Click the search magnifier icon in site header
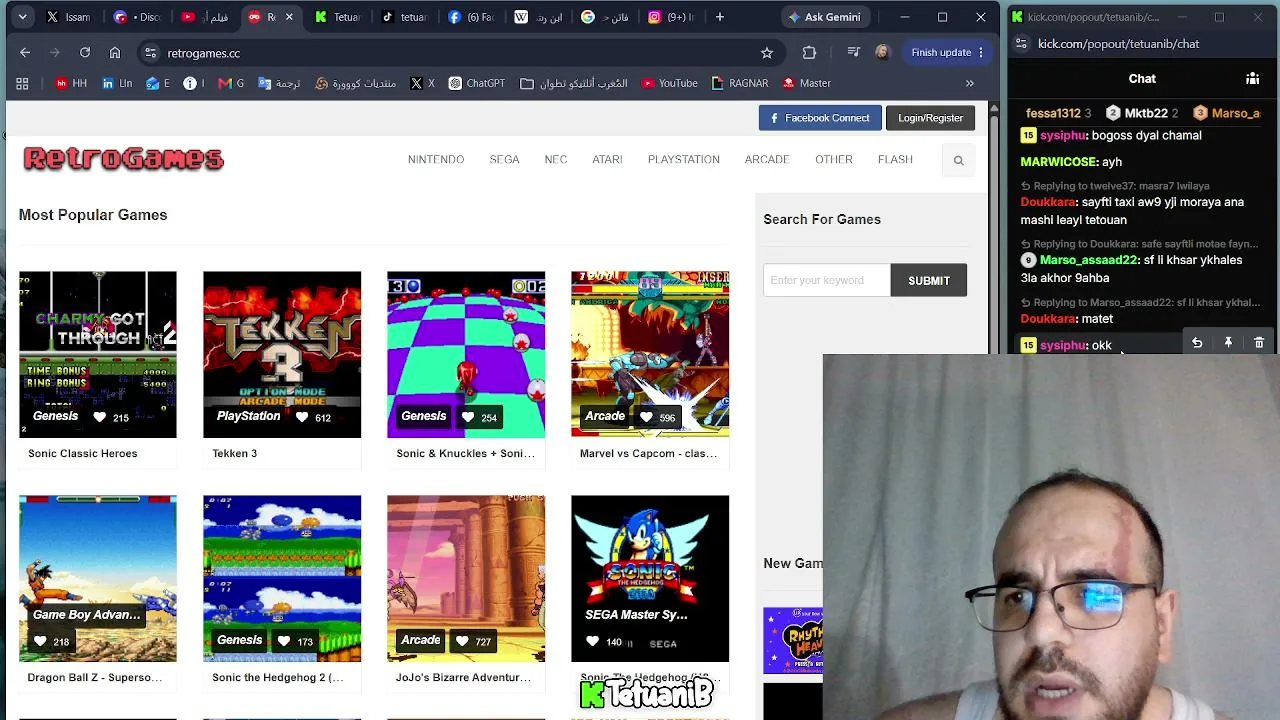The width and height of the screenshot is (1280, 720). 958,160
